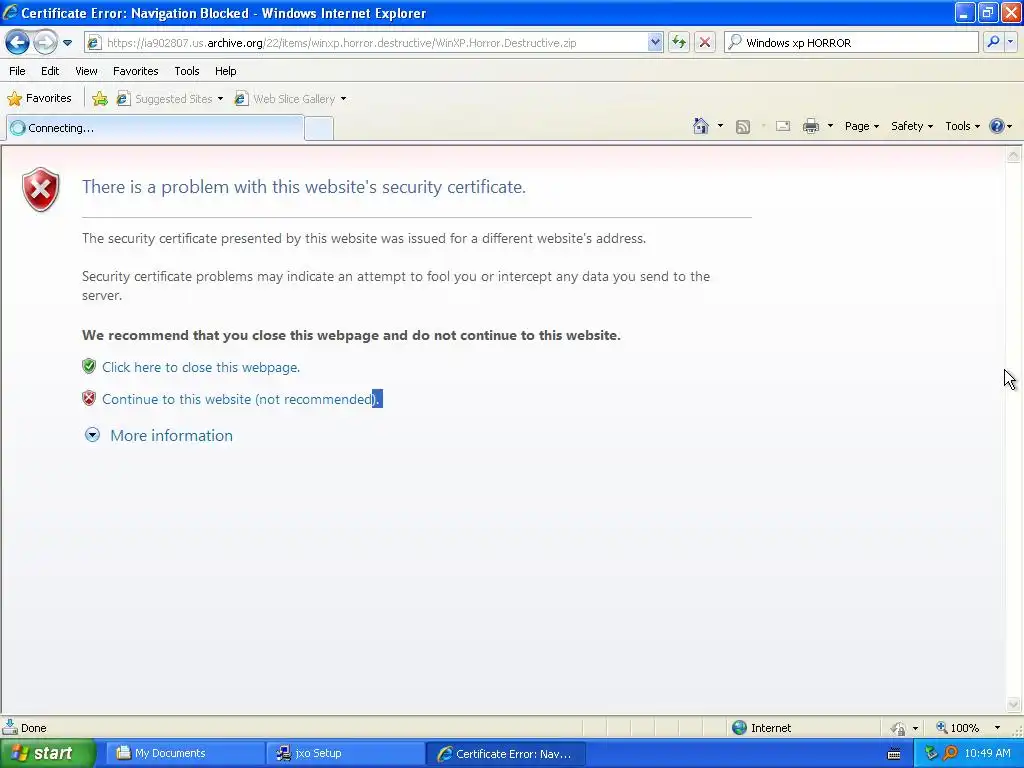
Task: Click Add to Favorites Bar icon
Action: [100, 99]
